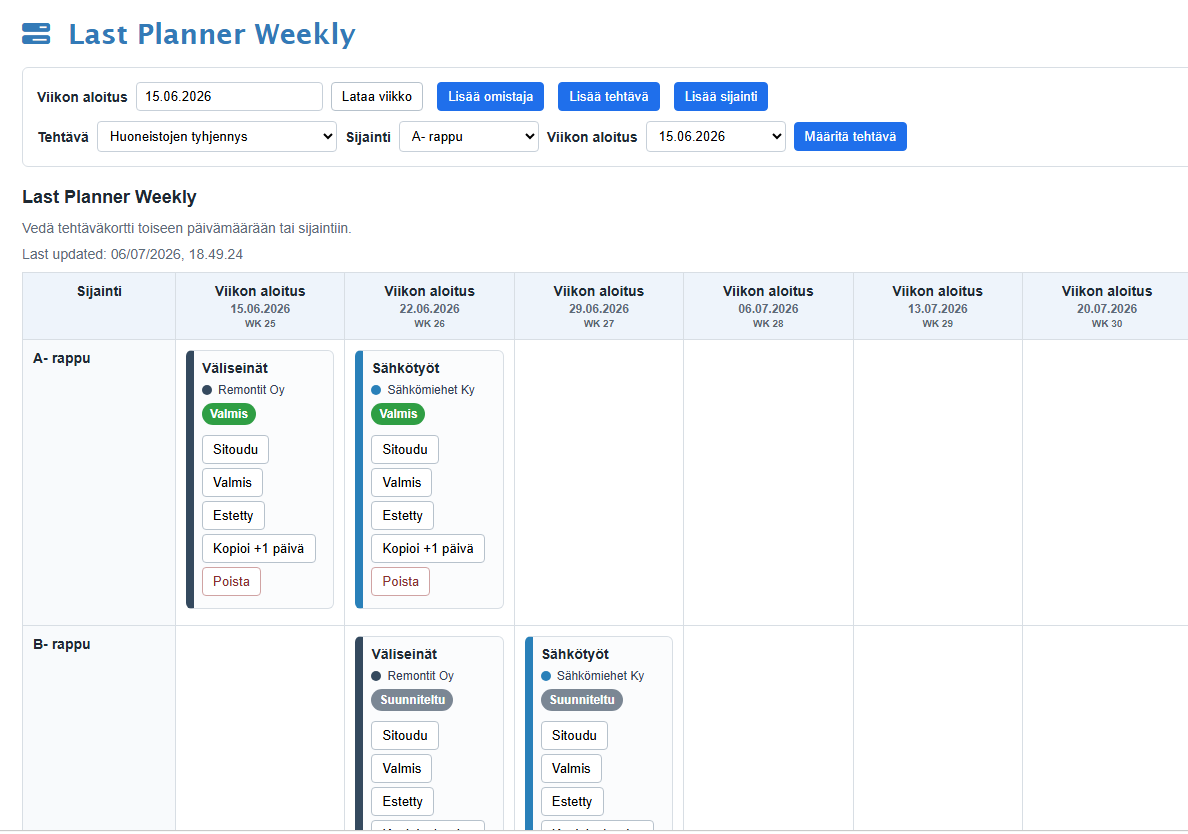This screenshot has height=834, width=1188.
Task: Click the Lataa viikko button
Action: point(377,96)
